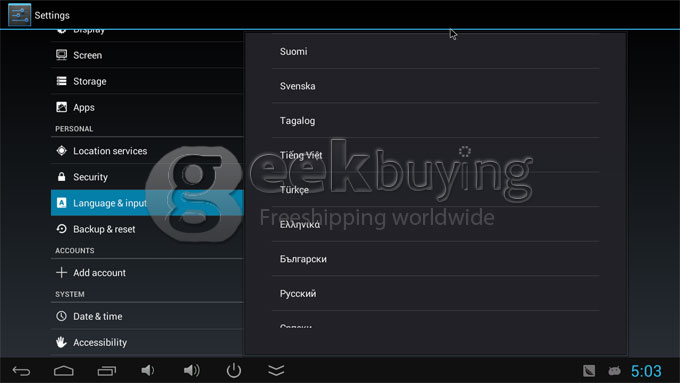
Task: Open Location services settings
Action: tap(147, 151)
